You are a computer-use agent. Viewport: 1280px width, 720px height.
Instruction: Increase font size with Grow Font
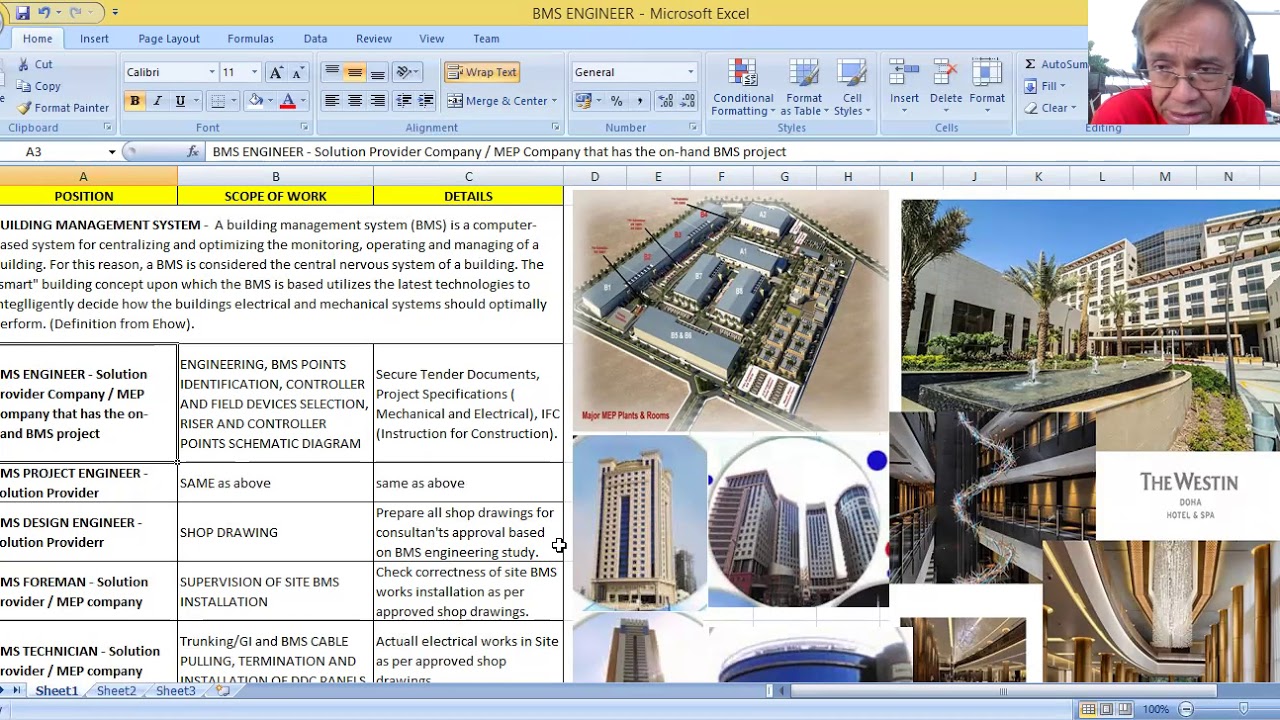(x=277, y=72)
